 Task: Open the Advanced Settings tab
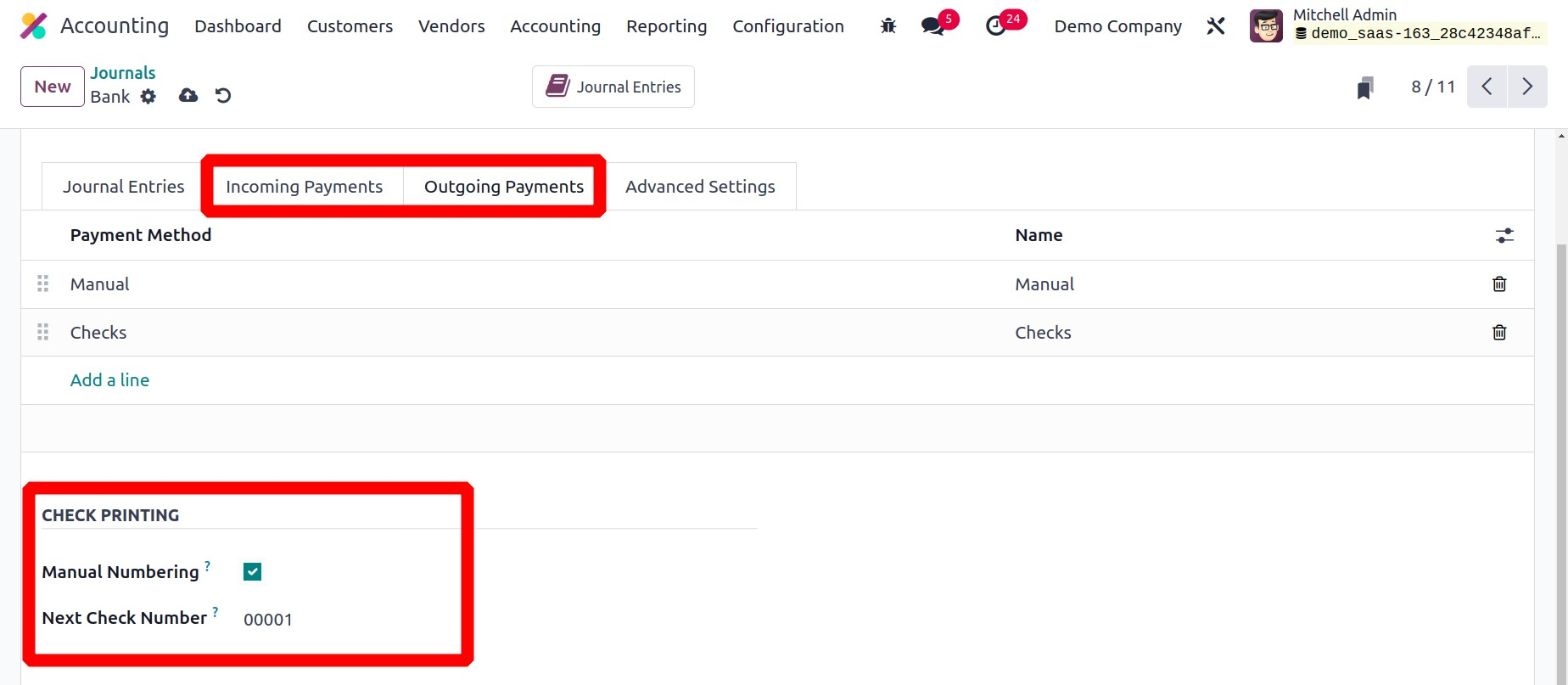(700, 187)
